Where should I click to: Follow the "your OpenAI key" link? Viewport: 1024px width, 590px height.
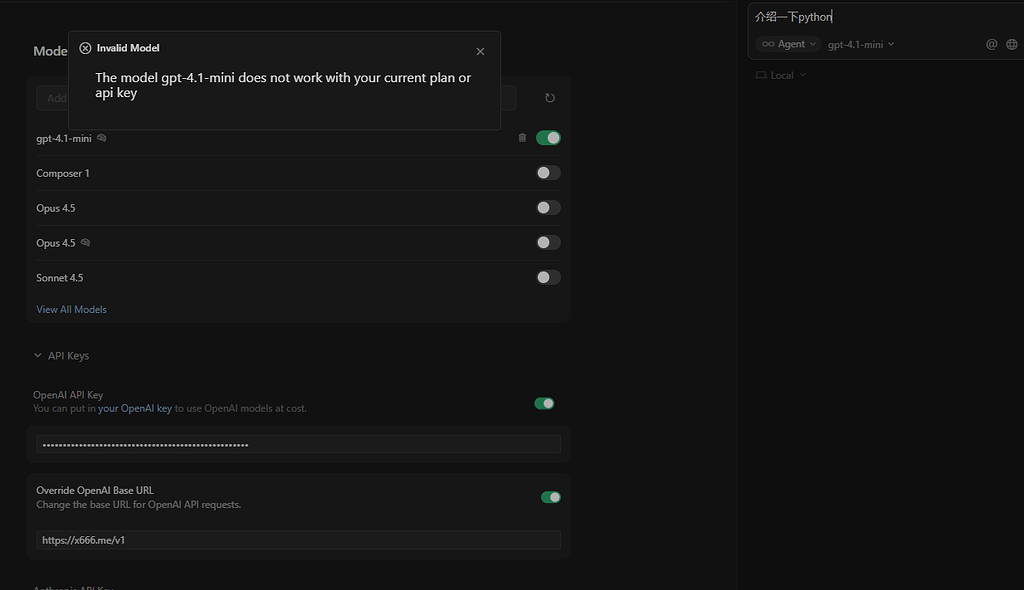135,408
